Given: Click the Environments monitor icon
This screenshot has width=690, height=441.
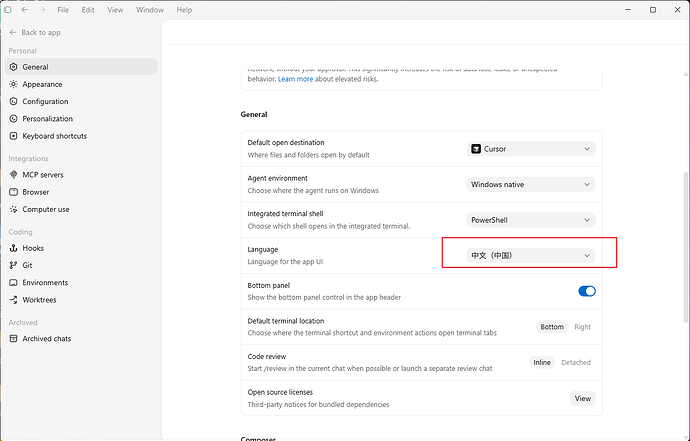Looking at the screenshot, I should tap(14, 283).
